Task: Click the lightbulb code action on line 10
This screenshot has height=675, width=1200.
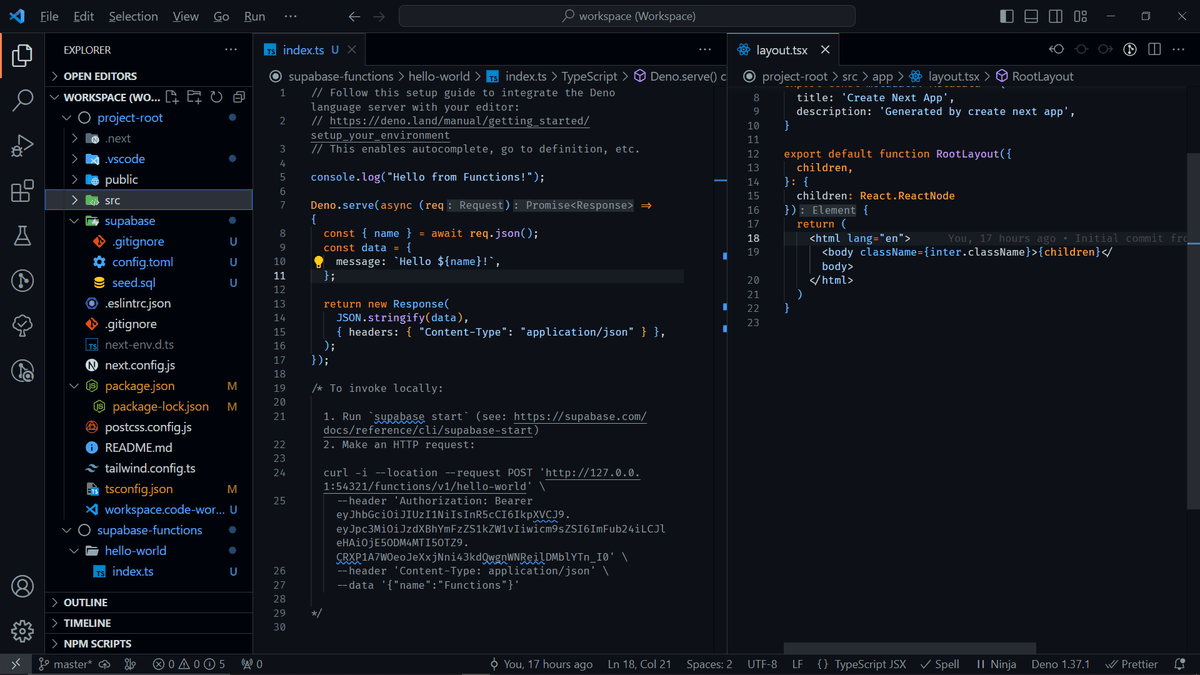Action: click(x=318, y=262)
